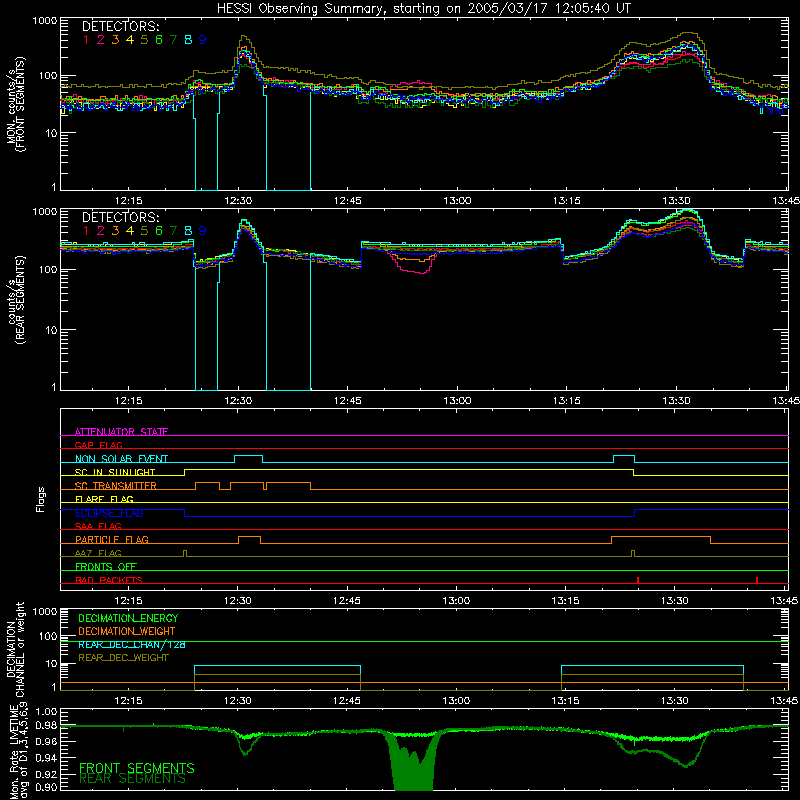This screenshot has width=800, height=800.
Task: Click 13:15 tick label under rear segments plot
Action: [x=566, y=401]
